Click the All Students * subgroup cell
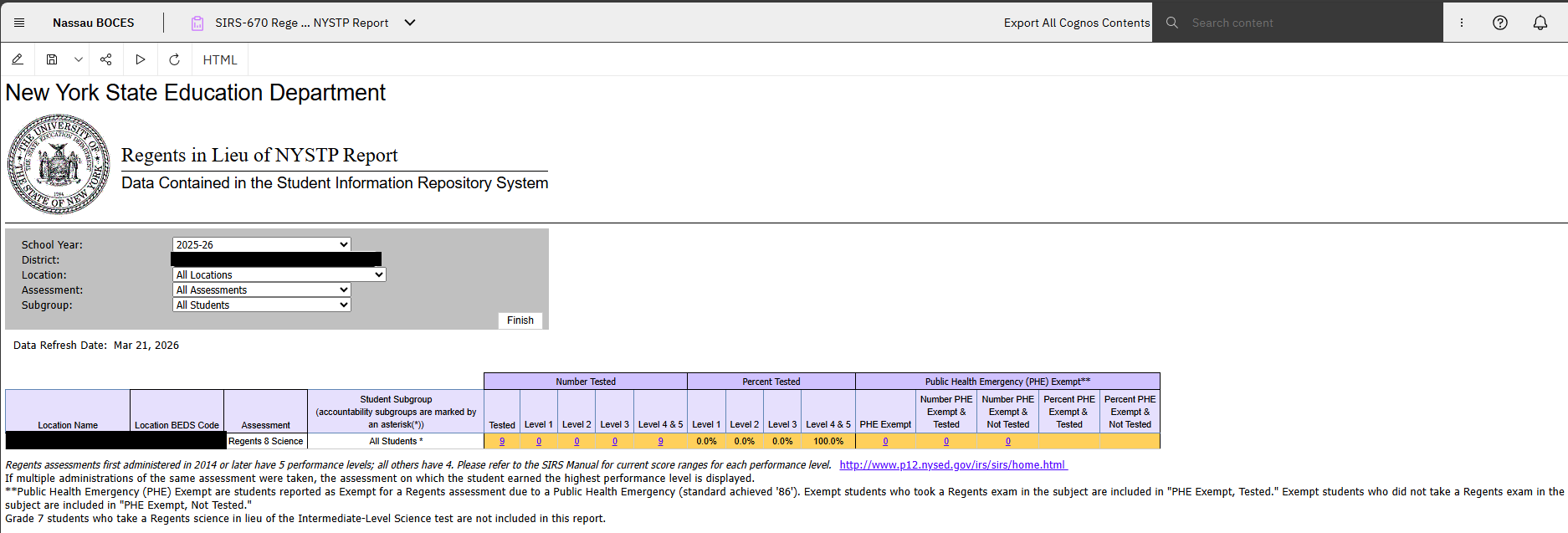This screenshot has width=1568, height=533. coord(396,441)
